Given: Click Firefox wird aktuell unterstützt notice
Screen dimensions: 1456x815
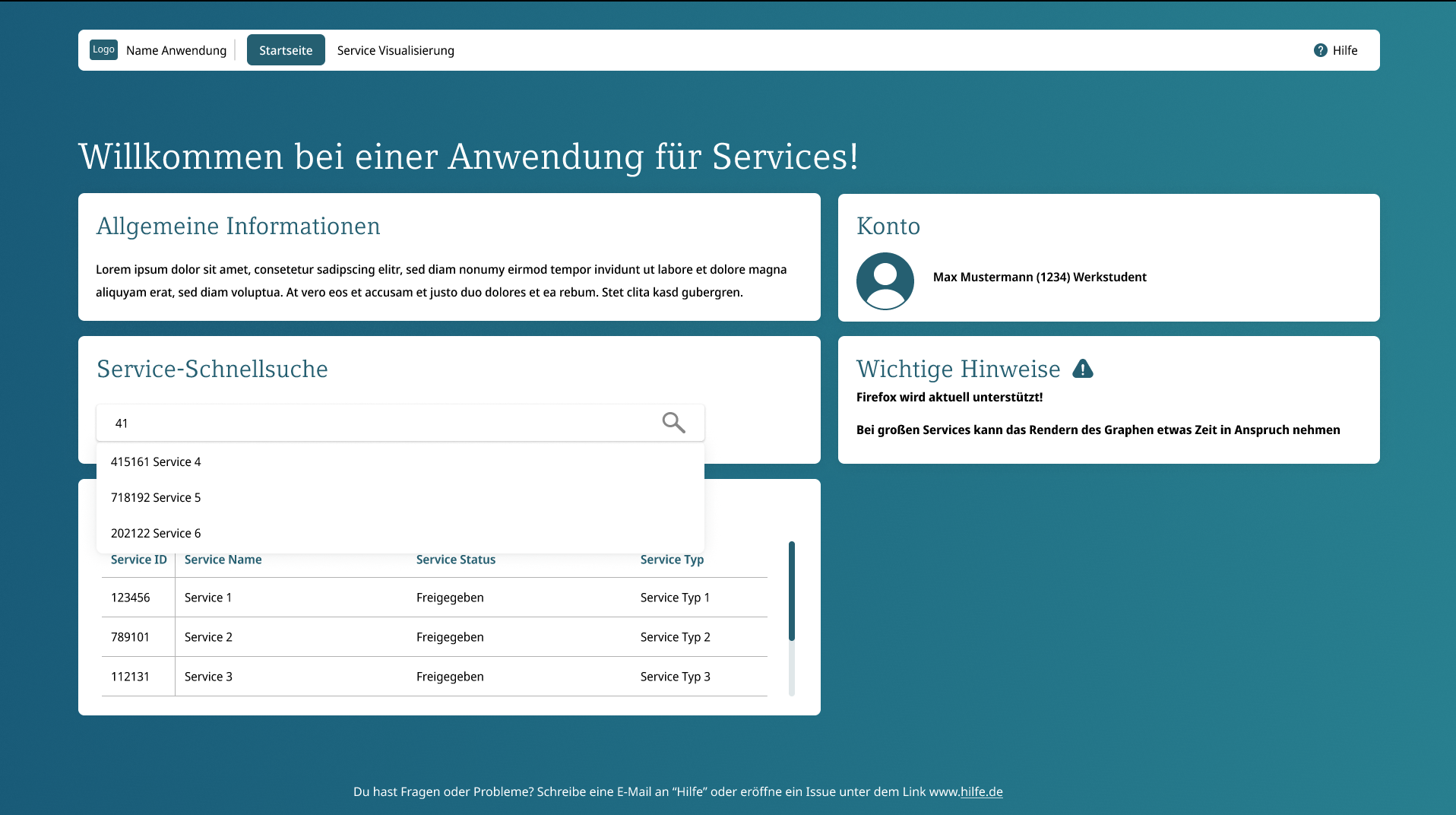Looking at the screenshot, I should coord(949,397).
